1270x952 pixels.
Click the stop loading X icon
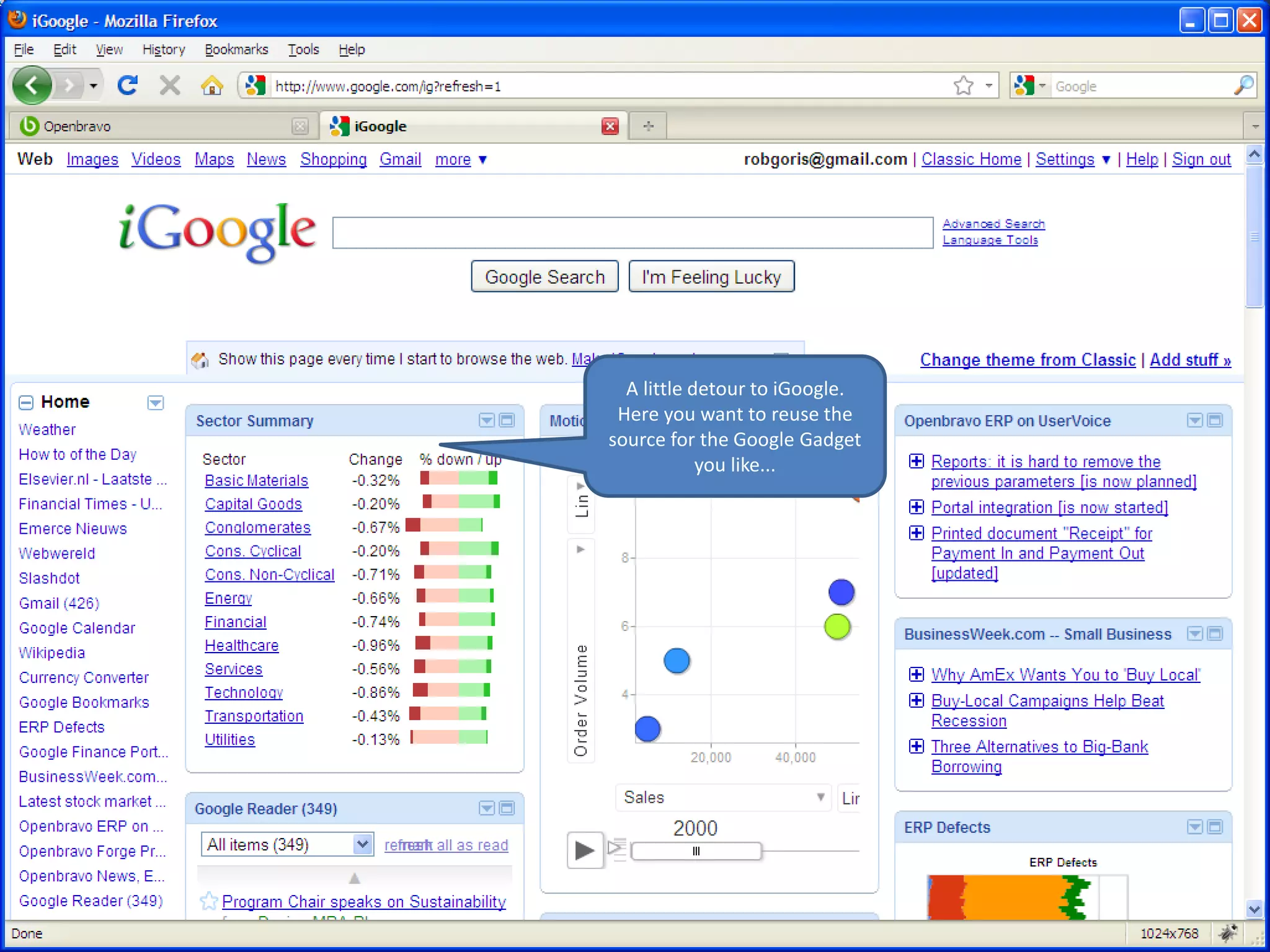click(169, 86)
